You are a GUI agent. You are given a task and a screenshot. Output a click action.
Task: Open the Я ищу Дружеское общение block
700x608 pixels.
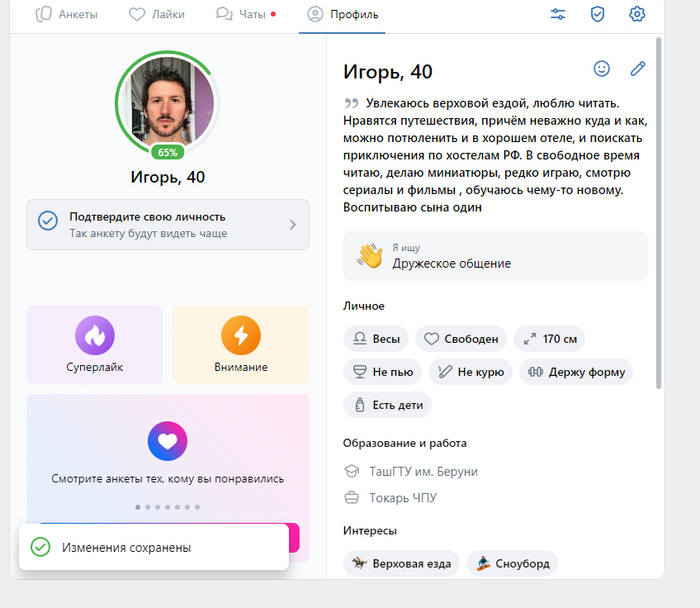pos(495,256)
